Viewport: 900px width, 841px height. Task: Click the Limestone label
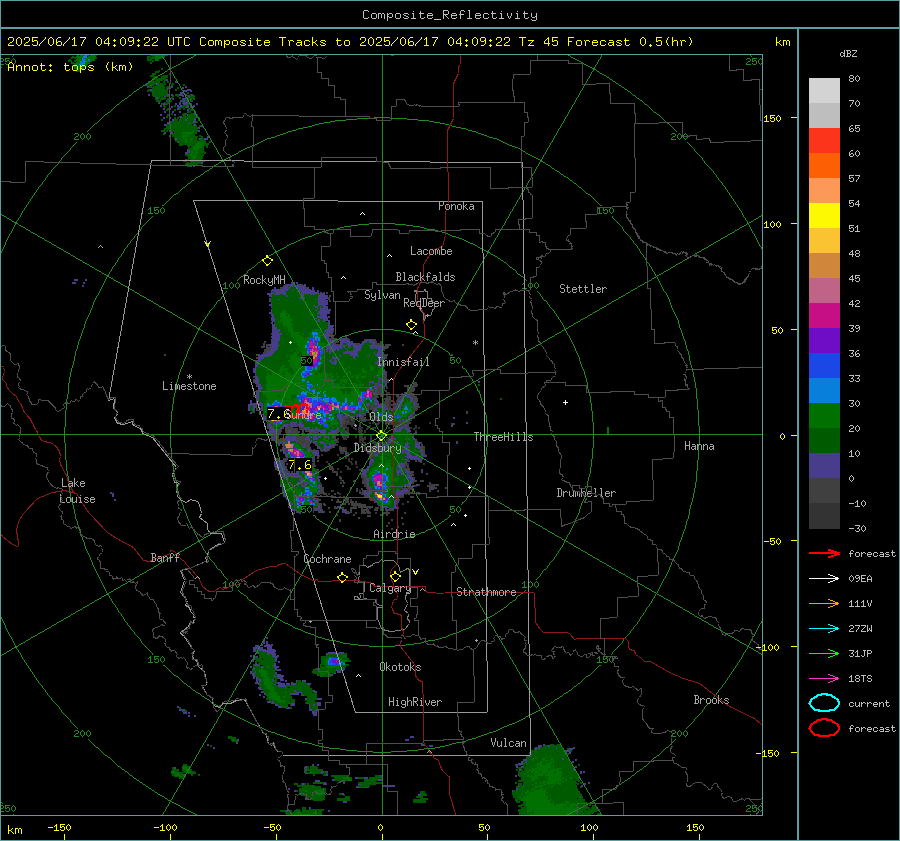pos(189,386)
